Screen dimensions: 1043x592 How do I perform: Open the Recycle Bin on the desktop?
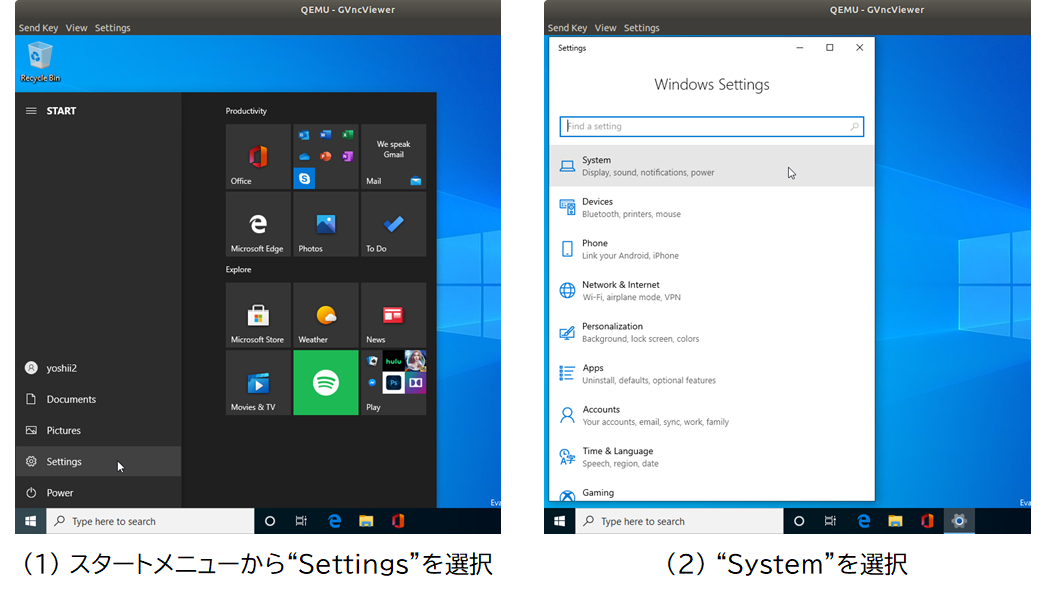pyautogui.click(x=39, y=56)
